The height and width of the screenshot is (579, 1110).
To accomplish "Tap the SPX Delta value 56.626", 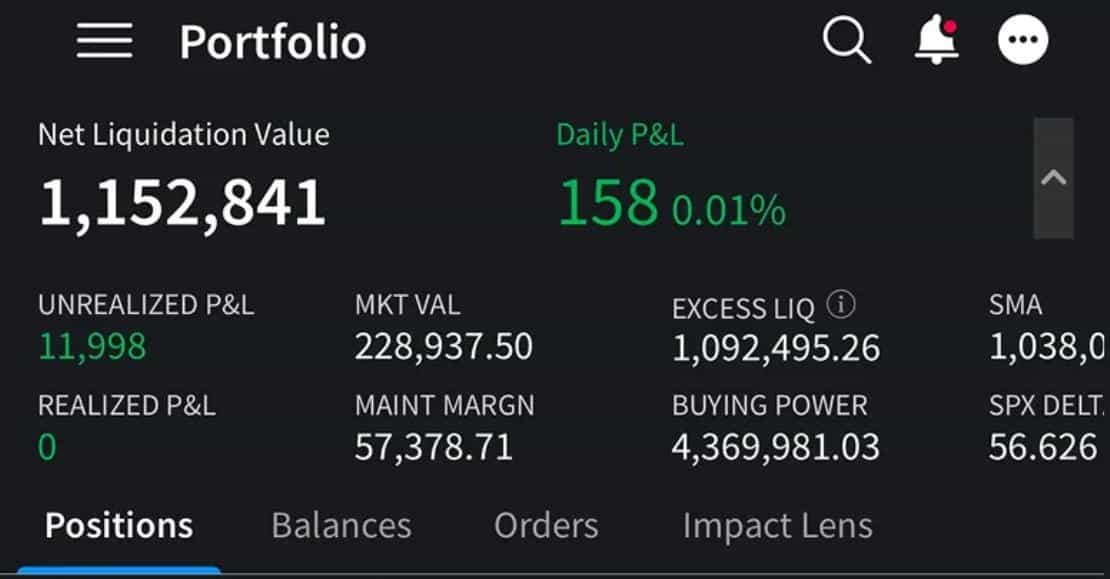I will (1043, 447).
